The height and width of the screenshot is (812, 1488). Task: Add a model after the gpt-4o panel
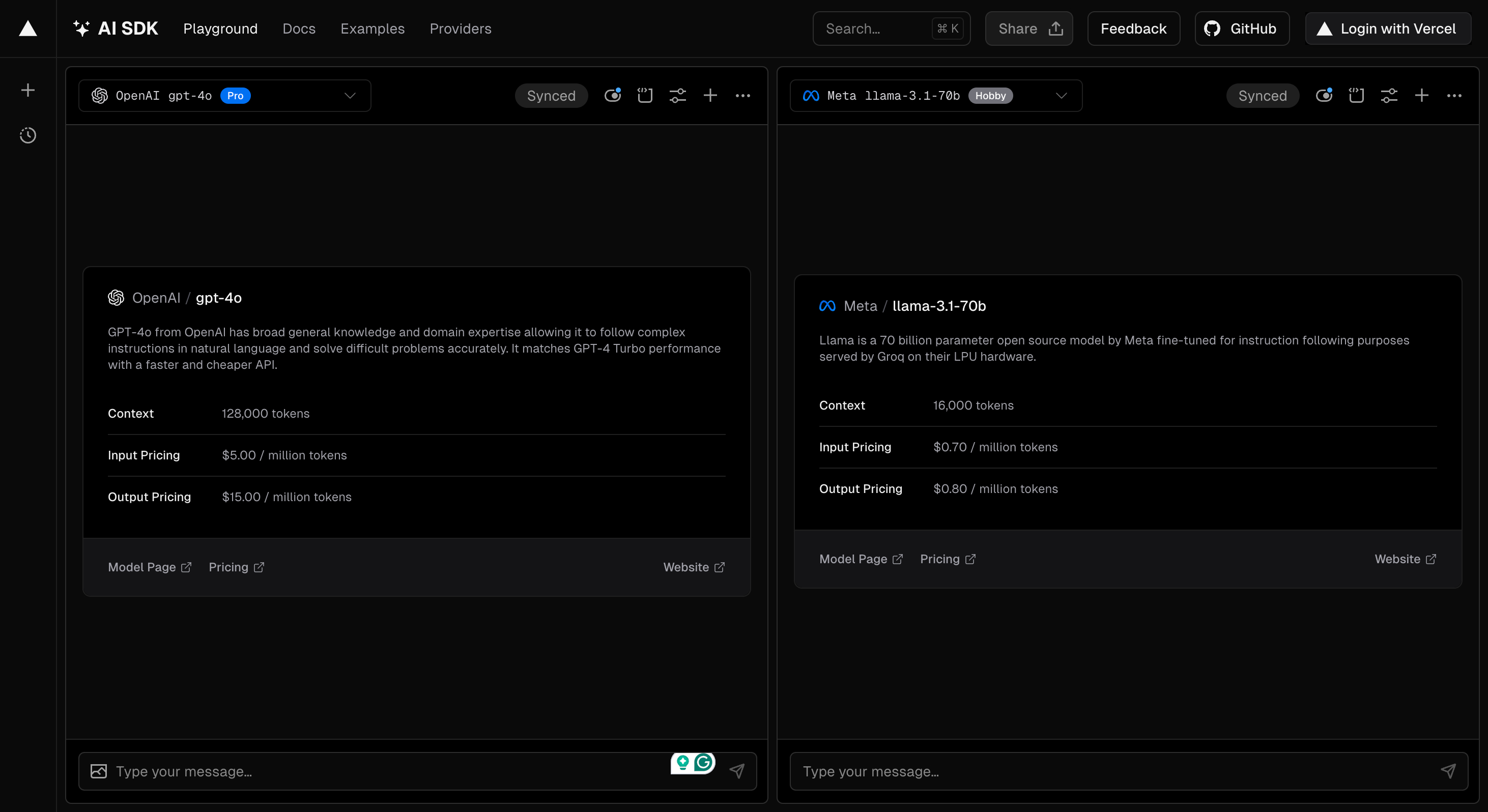click(x=710, y=95)
